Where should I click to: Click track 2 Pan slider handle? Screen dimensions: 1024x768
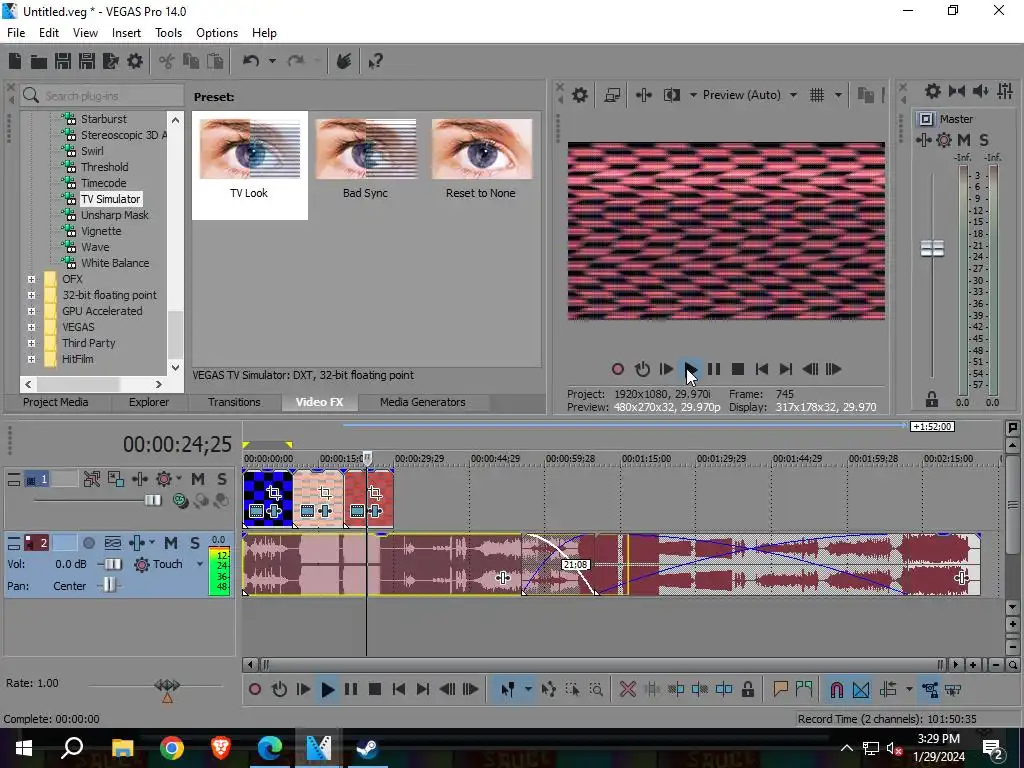tap(109, 586)
